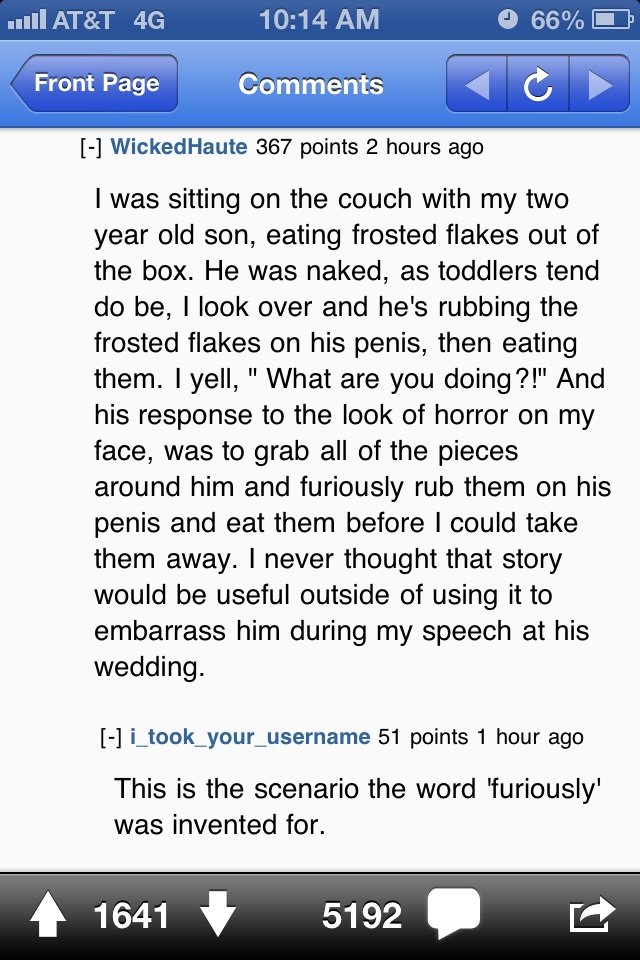This screenshot has width=640, height=960.
Task: Tap the downvote arrow icon
Action: [x=217, y=914]
